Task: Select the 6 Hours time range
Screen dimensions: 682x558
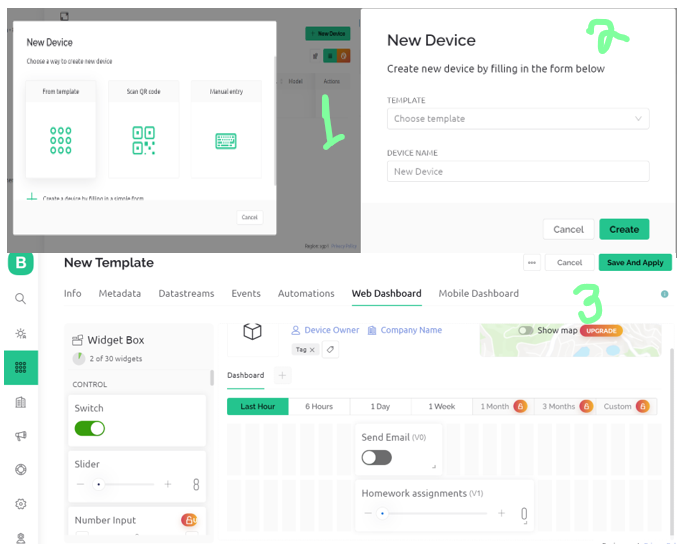Action: (319, 406)
